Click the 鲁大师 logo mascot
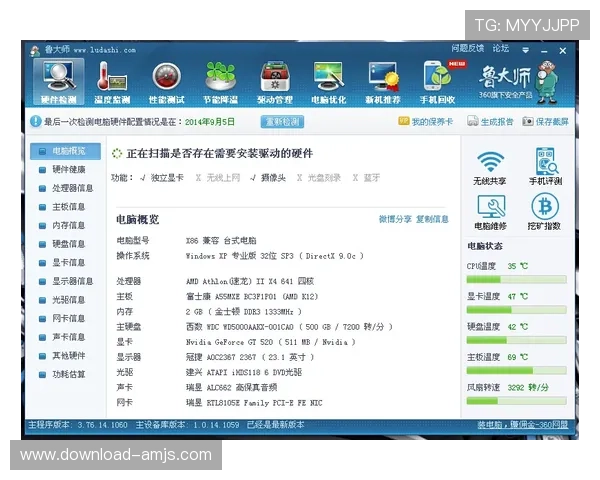This screenshot has height=480, width=600. click(548, 82)
